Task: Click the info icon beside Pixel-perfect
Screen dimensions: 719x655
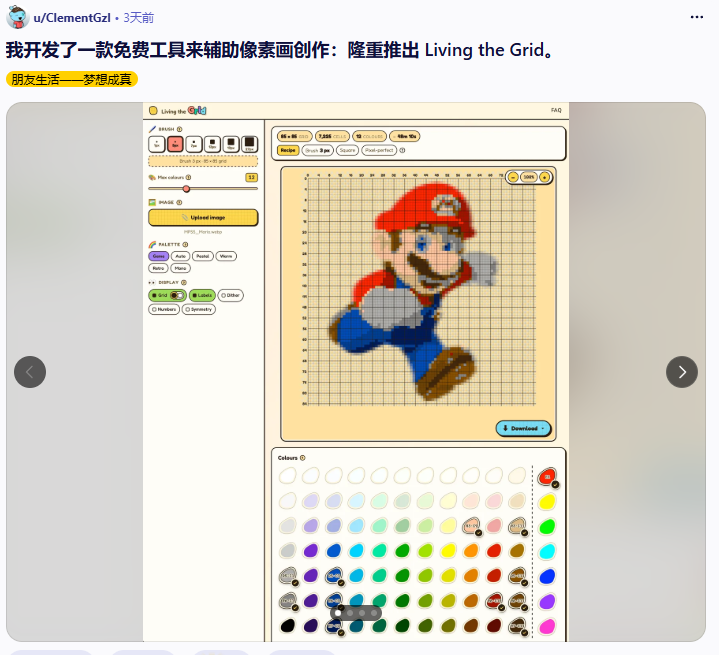Action: pos(402,150)
